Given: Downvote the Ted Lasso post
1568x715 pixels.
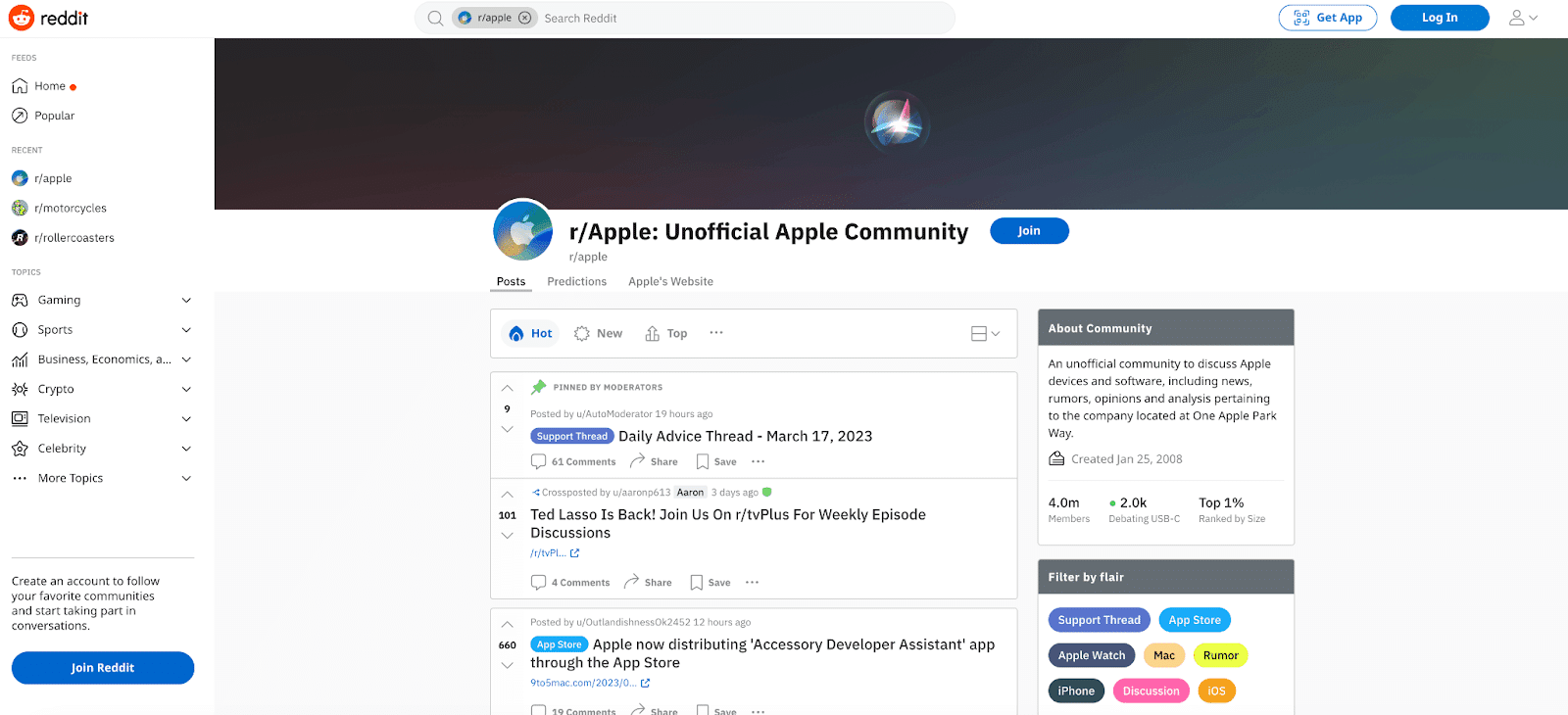Looking at the screenshot, I should 507,535.
